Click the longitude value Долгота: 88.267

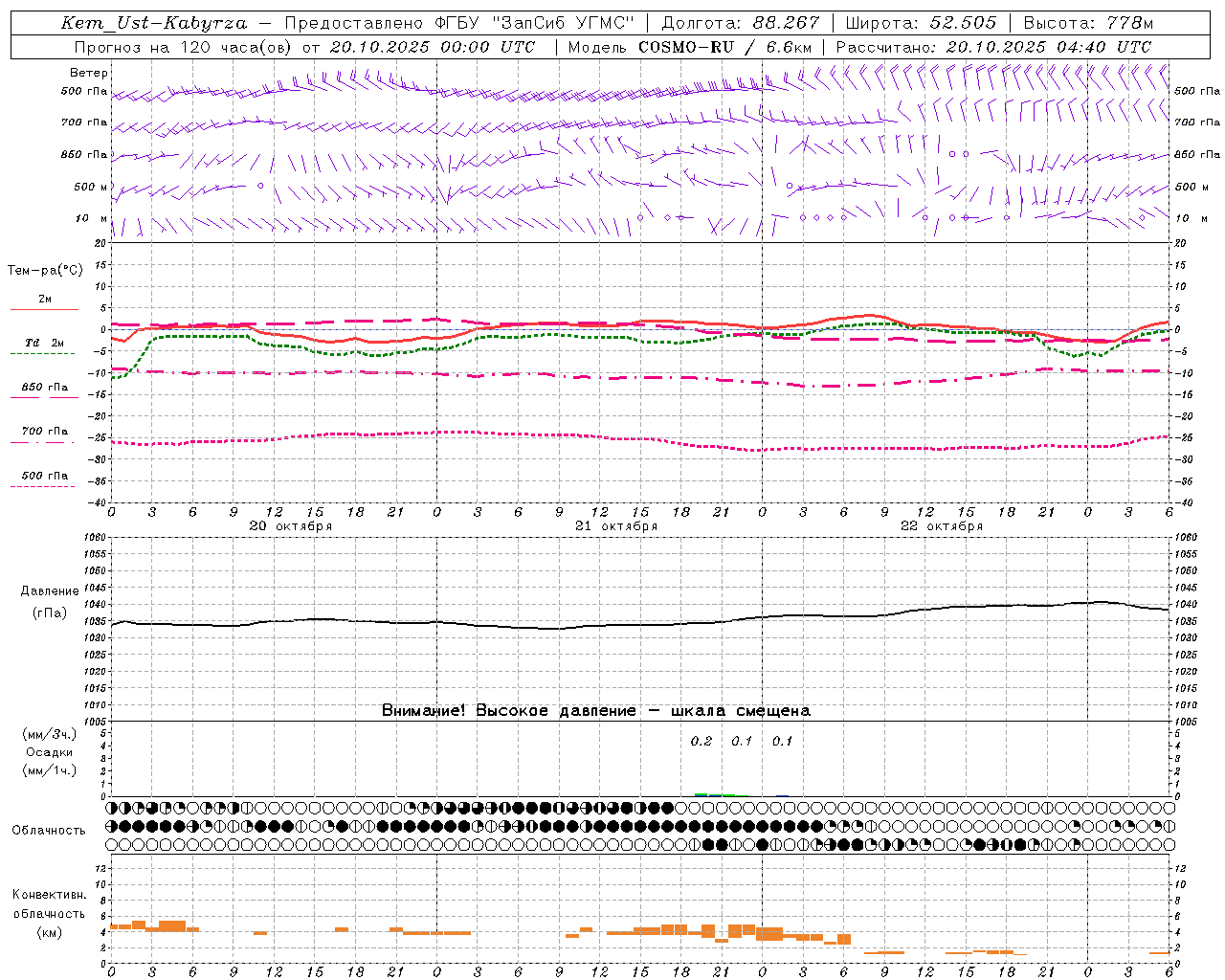[x=741, y=23]
